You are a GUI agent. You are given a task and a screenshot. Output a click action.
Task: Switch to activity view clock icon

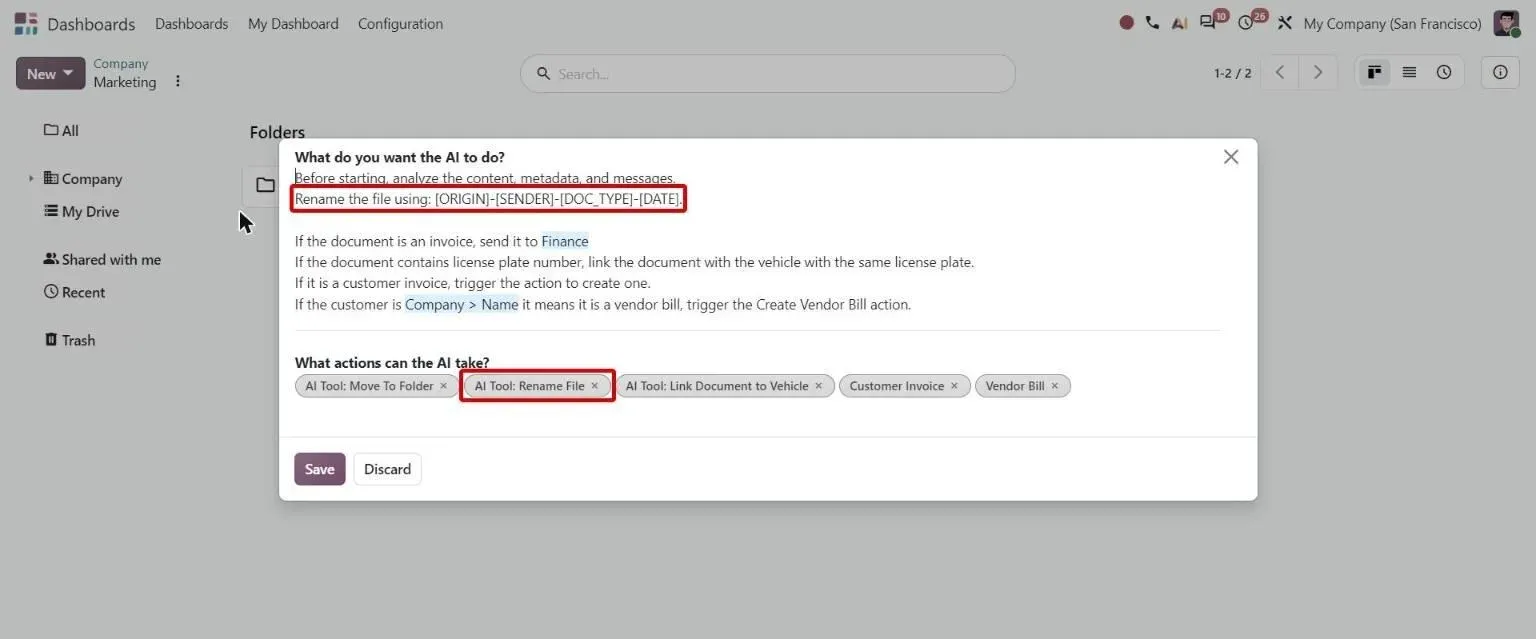tap(1444, 72)
